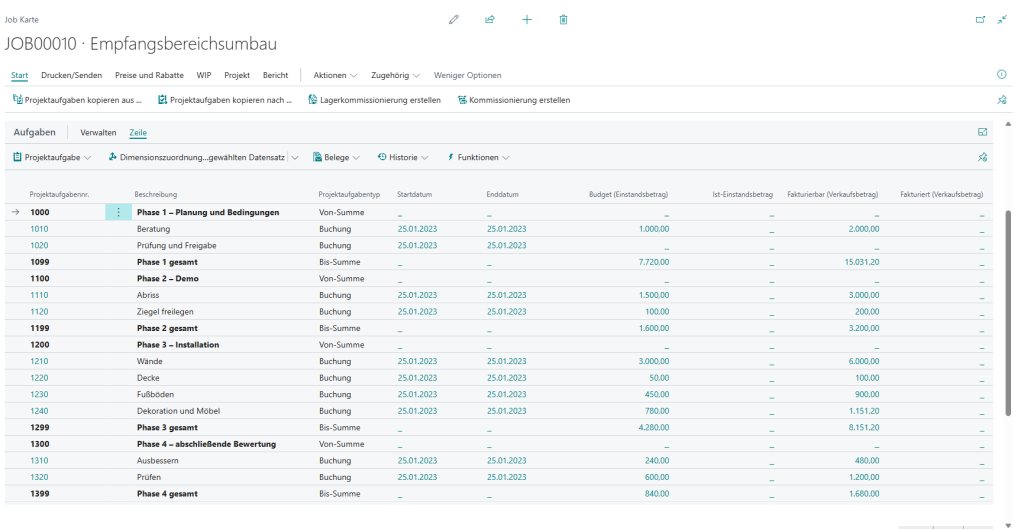Click the vertical scrollbar of task list
1024x529 pixels.
point(1008,312)
